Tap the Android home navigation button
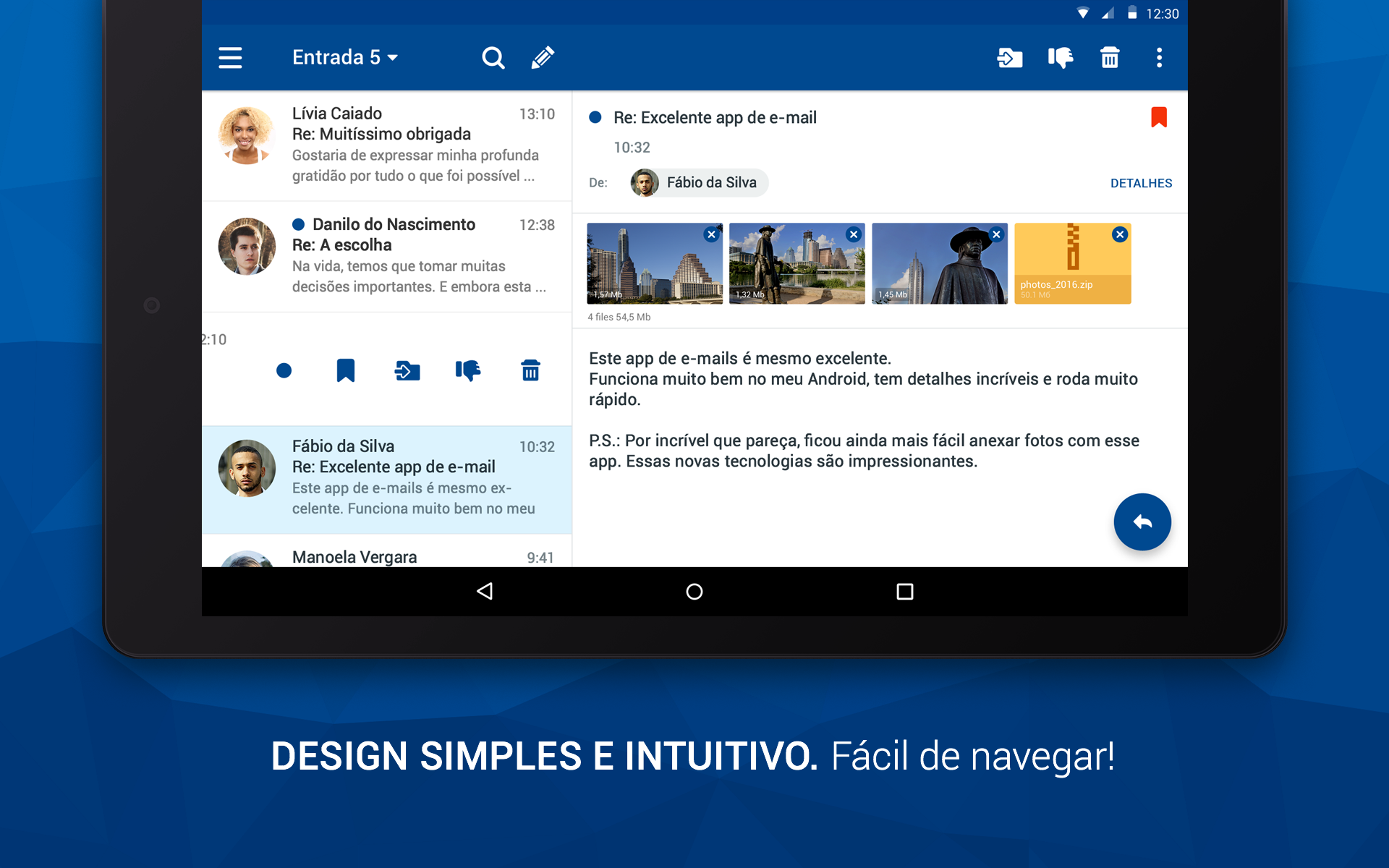1389x868 pixels. coord(694,592)
